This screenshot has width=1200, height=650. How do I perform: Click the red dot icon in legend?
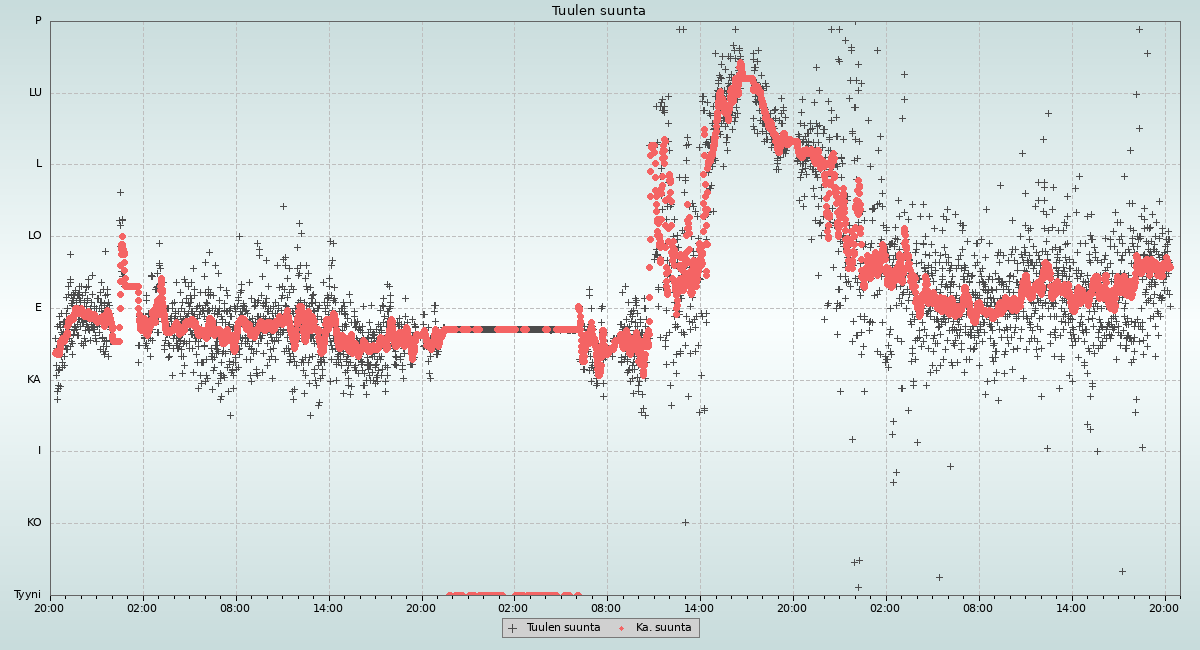(x=621, y=628)
